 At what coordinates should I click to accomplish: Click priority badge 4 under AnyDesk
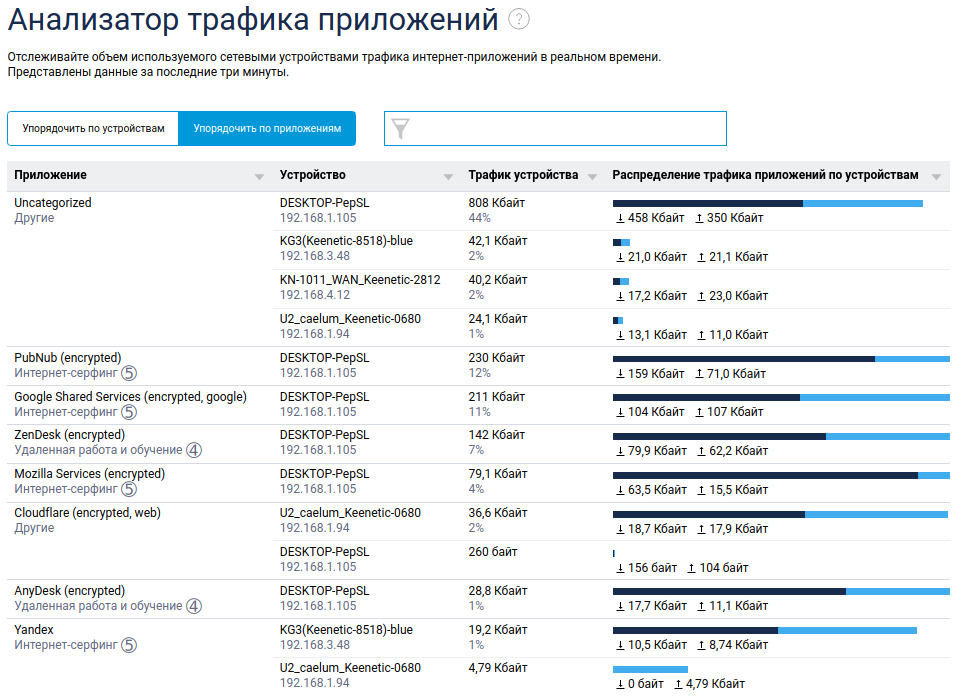point(194,606)
